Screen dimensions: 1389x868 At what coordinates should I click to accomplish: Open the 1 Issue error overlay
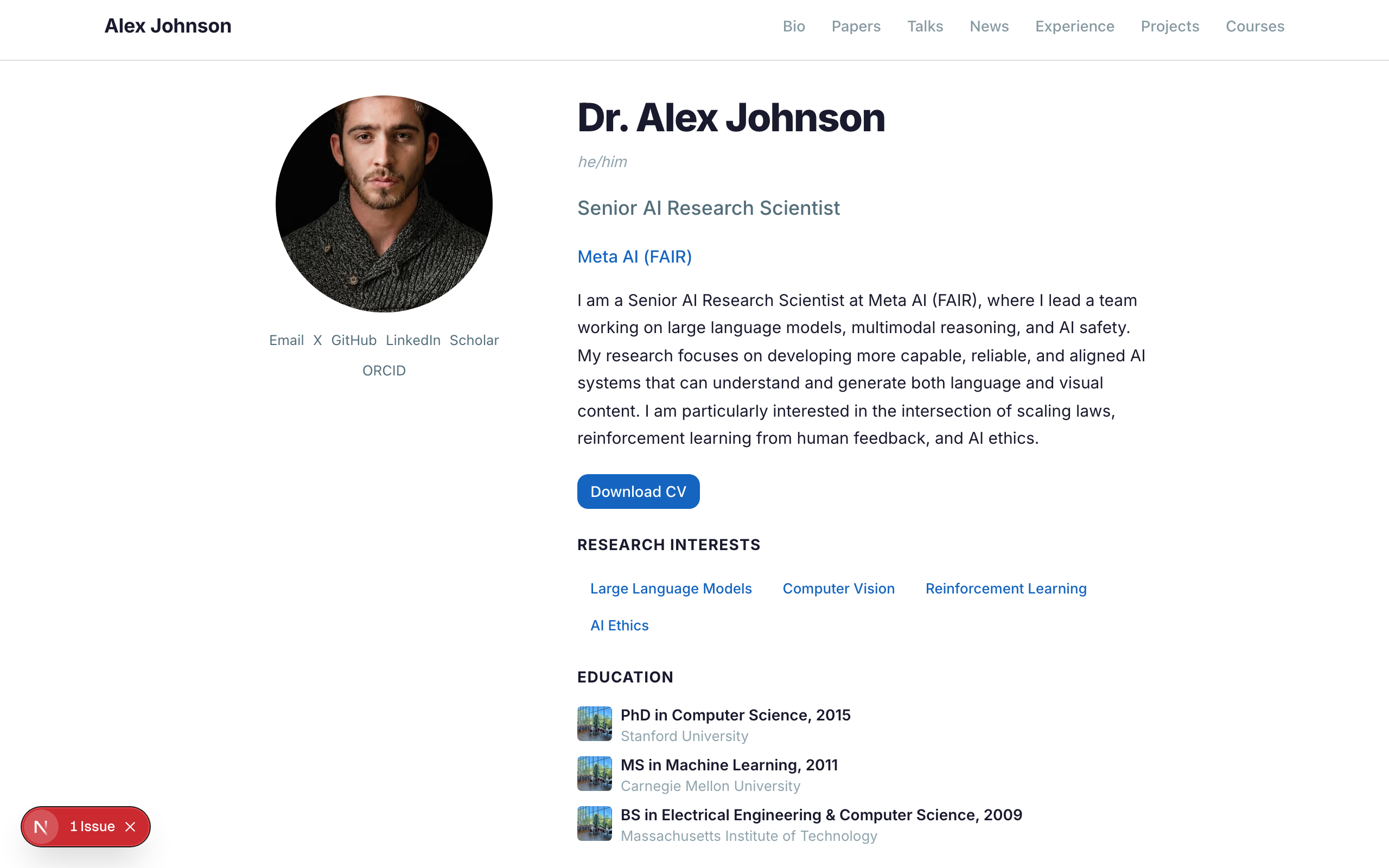point(92,827)
